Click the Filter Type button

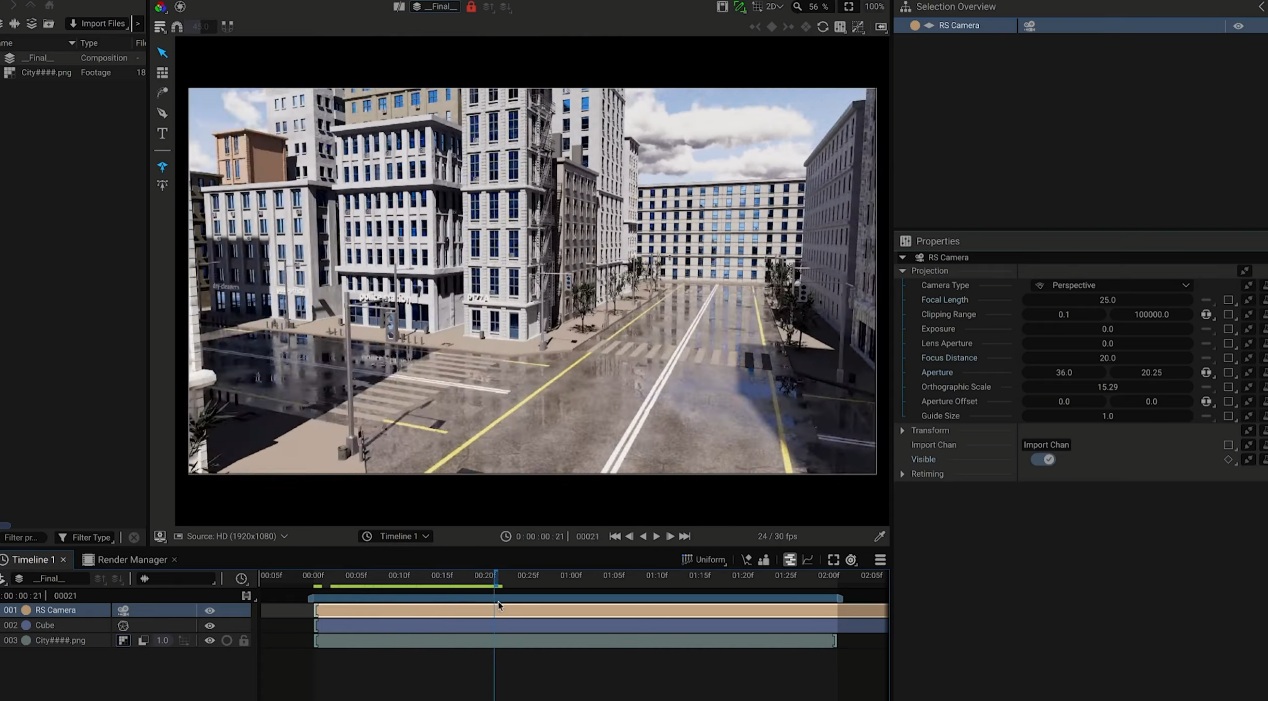tap(84, 538)
